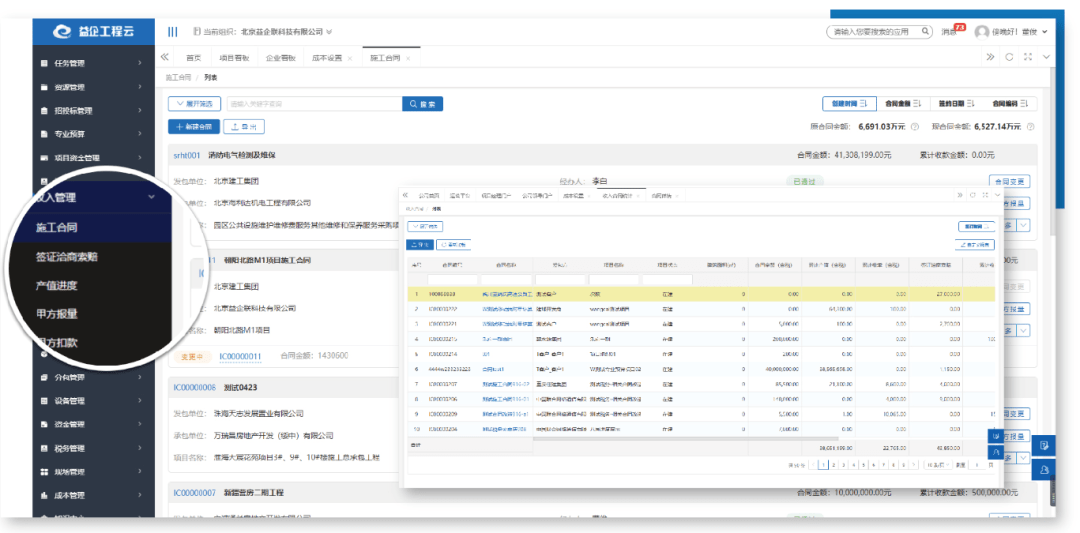Image resolution: width=1080 pixels, height=533 pixels.
Task: Open tab options dropdown chevron at far right
Action: (1046, 57)
